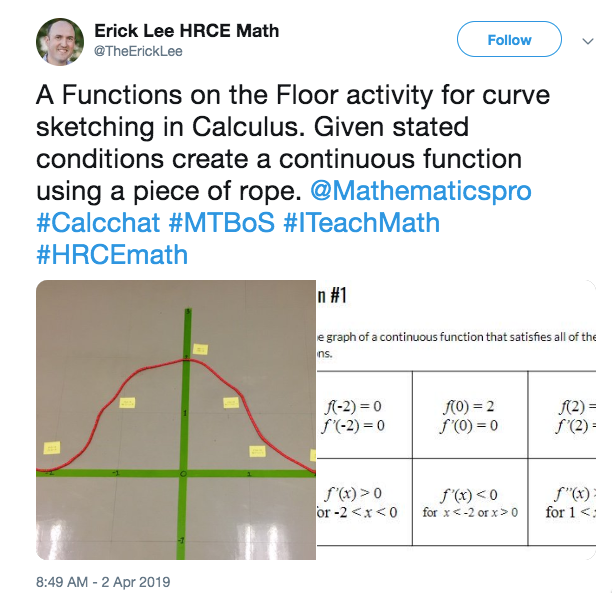Click the sticky note at the curve's peak
The height and width of the screenshot is (593, 613).
(200, 349)
